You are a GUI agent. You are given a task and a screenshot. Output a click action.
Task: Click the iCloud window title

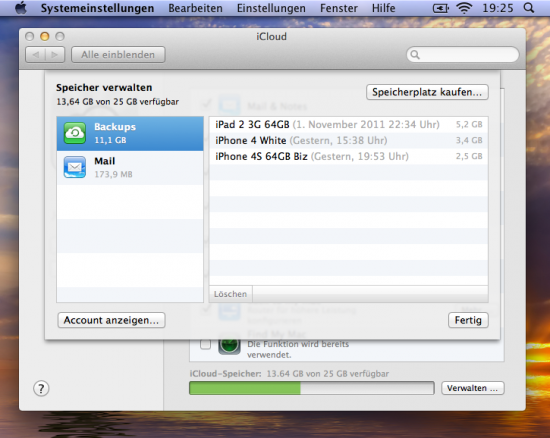[x=271, y=36]
